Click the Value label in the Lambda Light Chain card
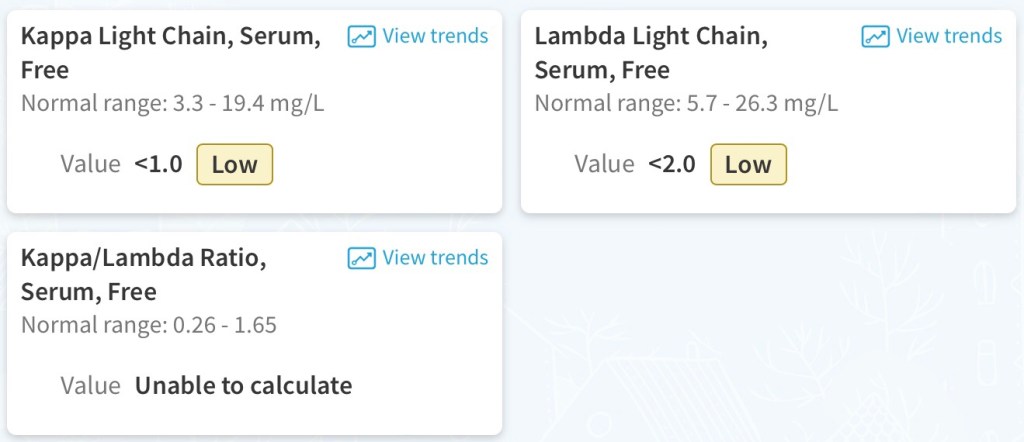The height and width of the screenshot is (442, 1024). coord(604,164)
